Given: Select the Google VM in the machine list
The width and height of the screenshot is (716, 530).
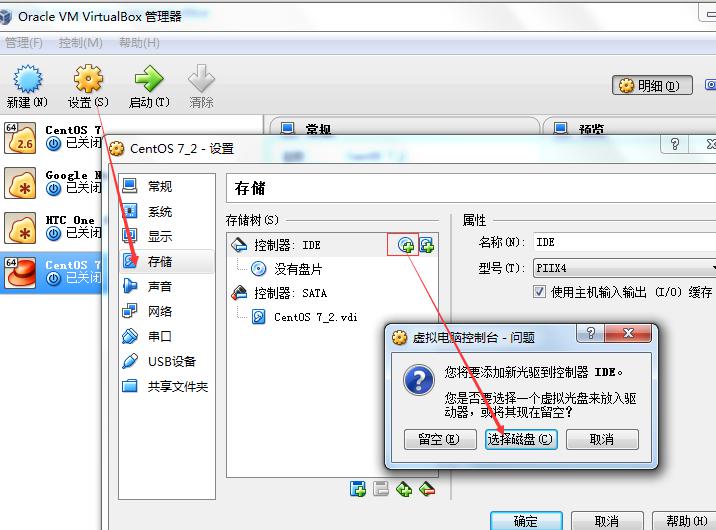Looking at the screenshot, I should pos(52,183).
